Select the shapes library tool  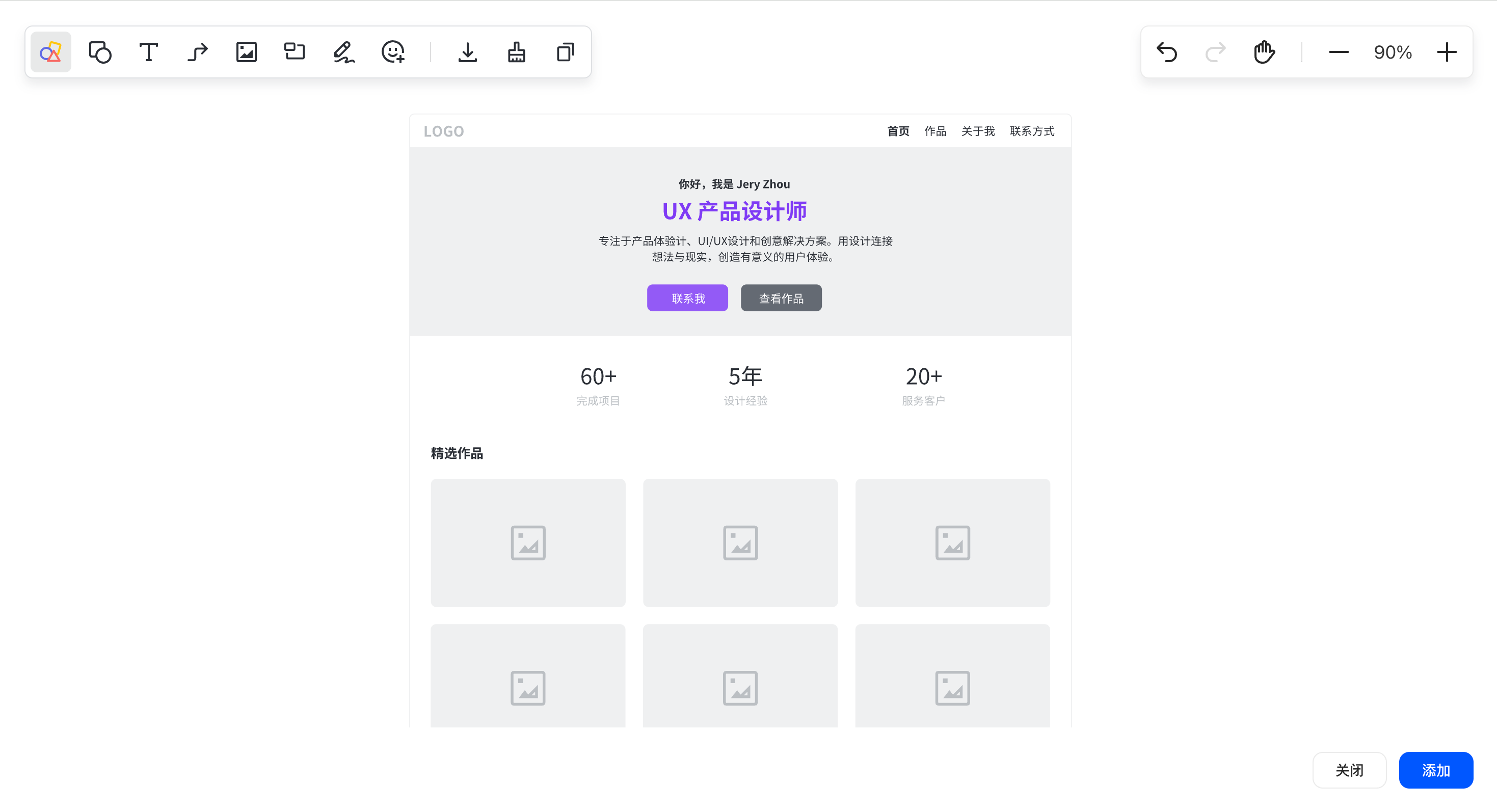point(50,52)
